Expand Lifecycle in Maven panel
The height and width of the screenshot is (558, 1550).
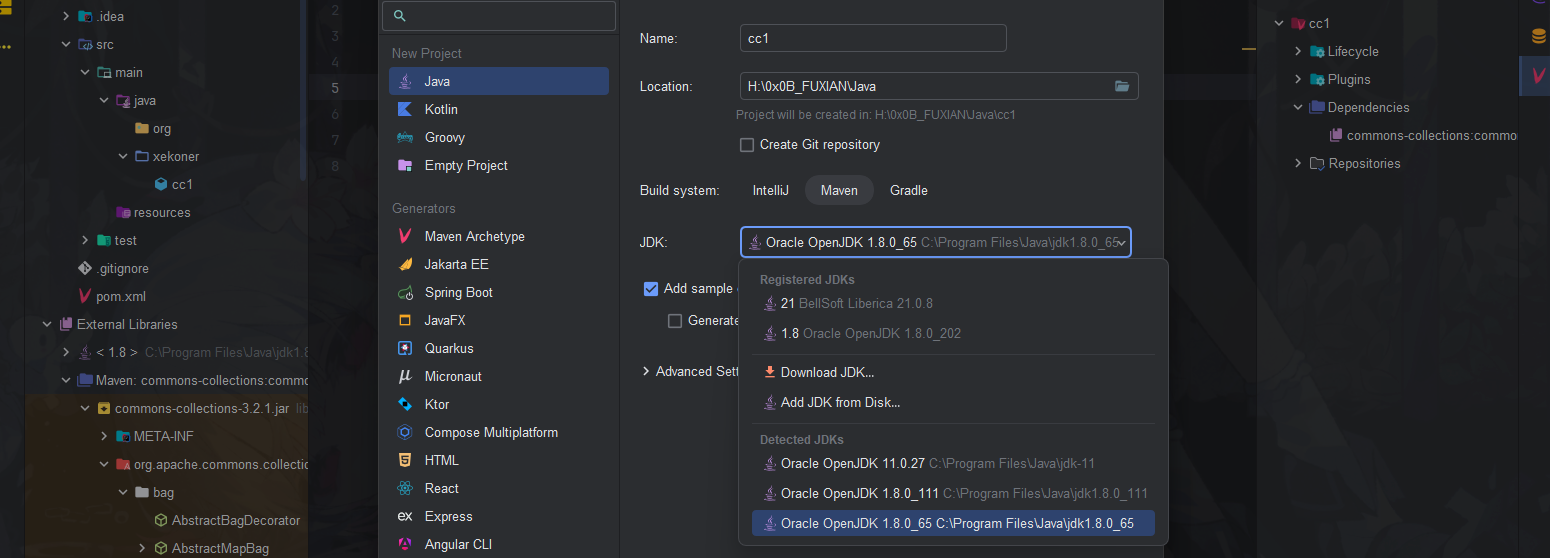point(1298,51)
